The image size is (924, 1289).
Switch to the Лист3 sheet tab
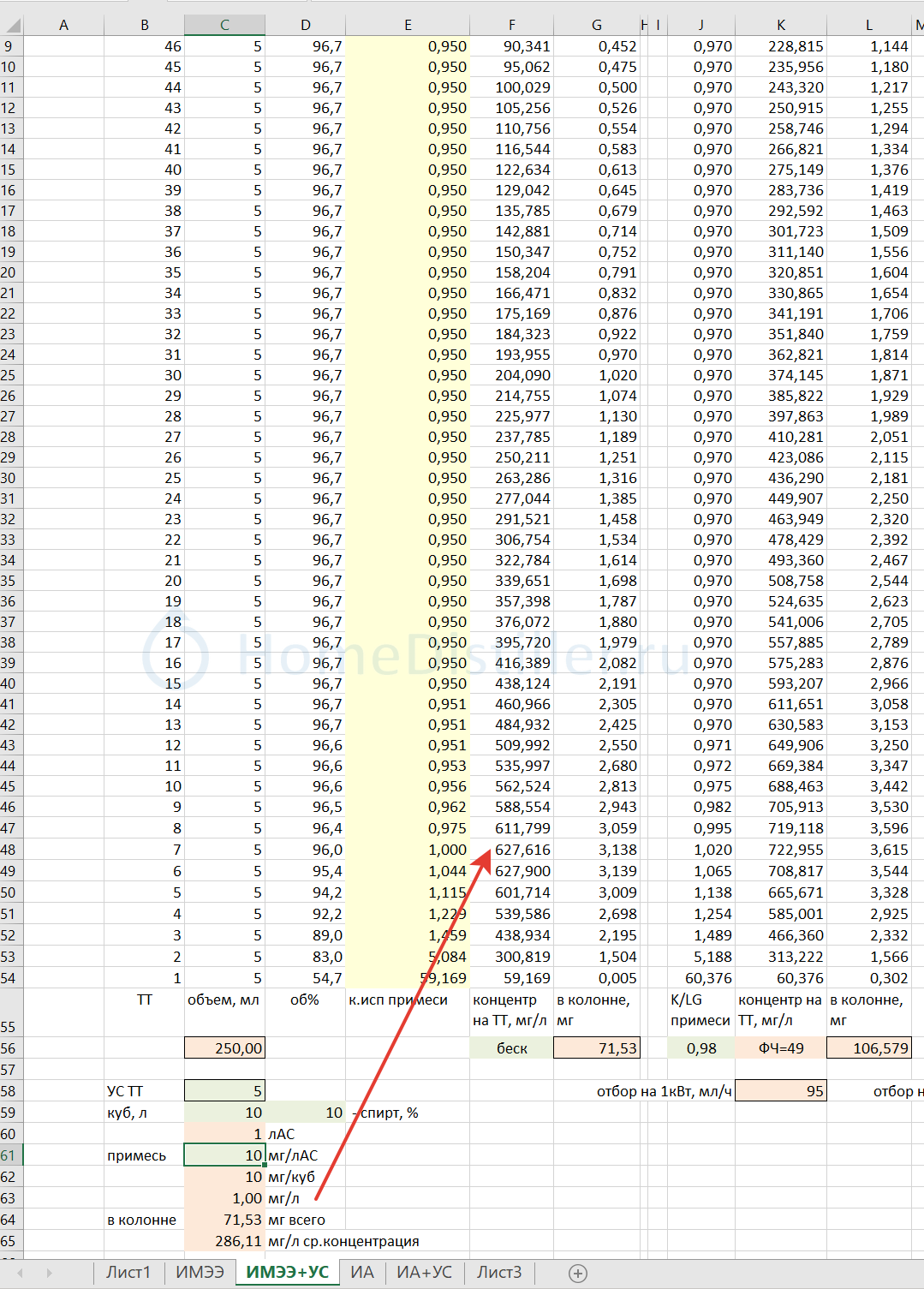point(499,1272)
